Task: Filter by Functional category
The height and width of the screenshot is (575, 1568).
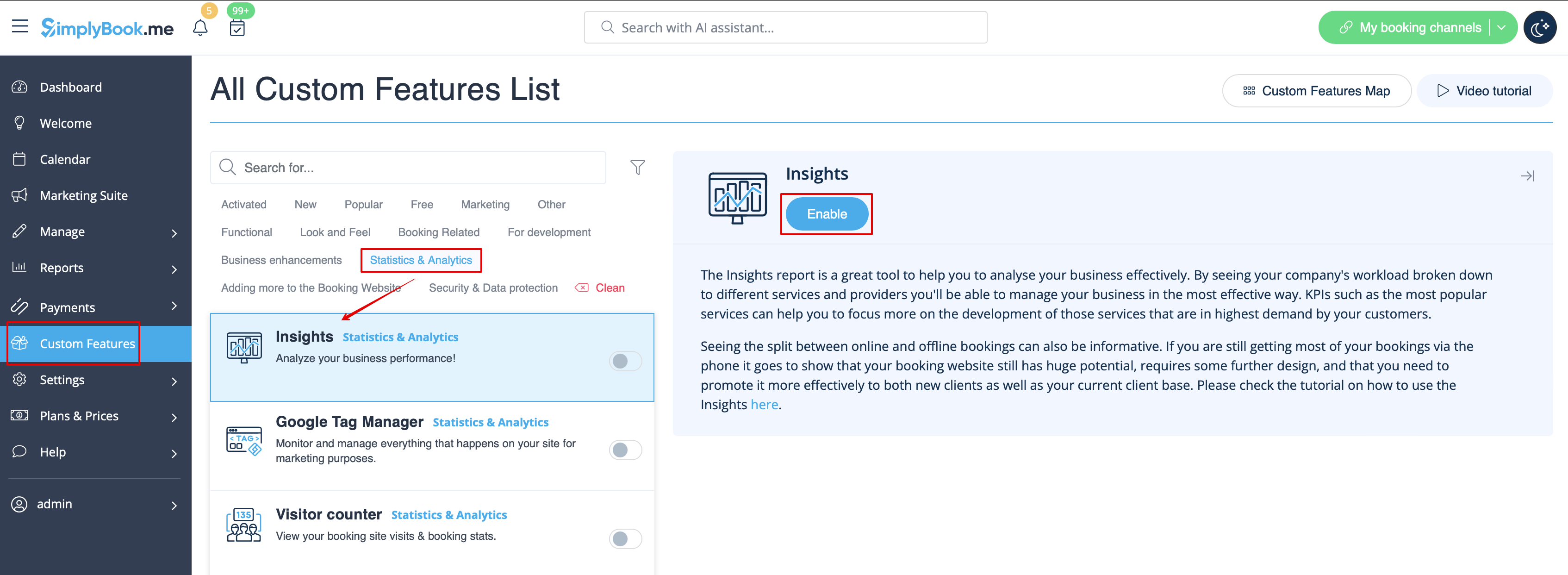Action: (247, 232)
